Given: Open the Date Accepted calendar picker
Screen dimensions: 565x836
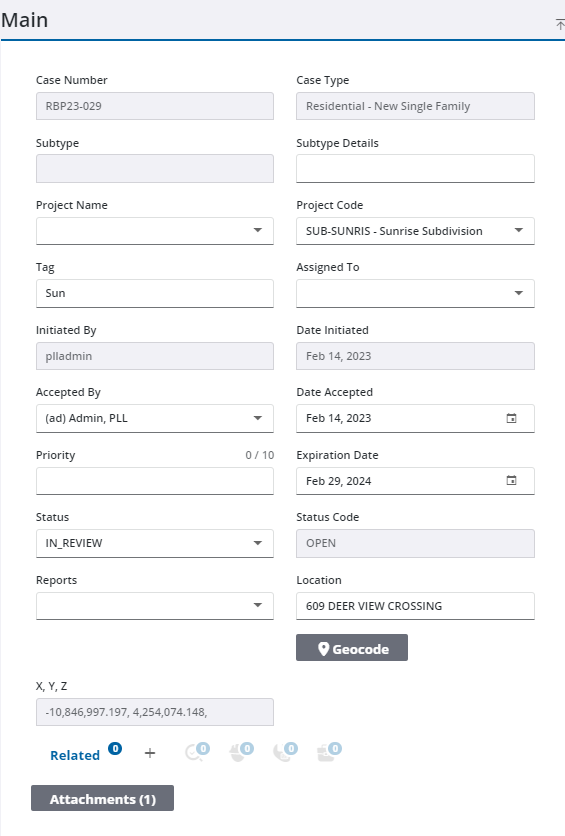Looking at the screenshot, I should tap(511, 419).
